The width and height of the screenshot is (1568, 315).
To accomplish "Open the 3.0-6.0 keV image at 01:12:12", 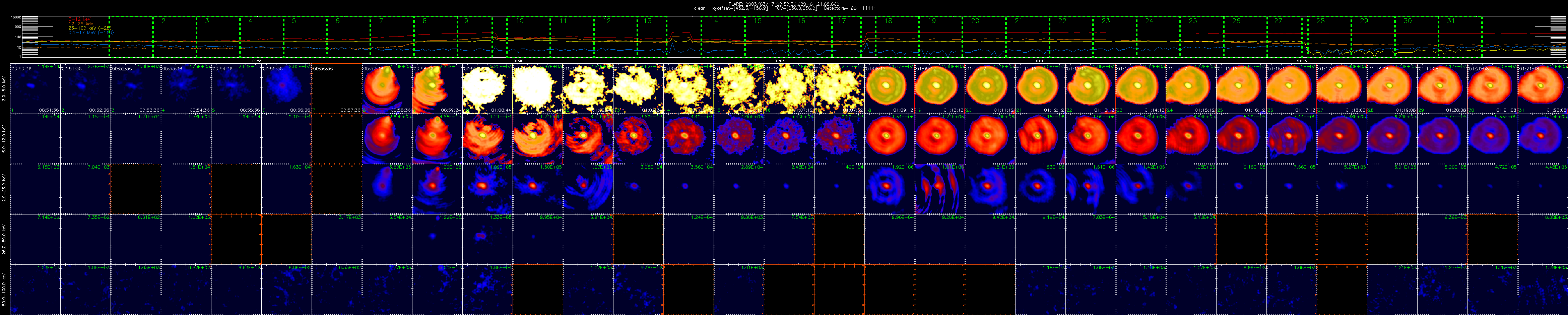I will 1090,88.
